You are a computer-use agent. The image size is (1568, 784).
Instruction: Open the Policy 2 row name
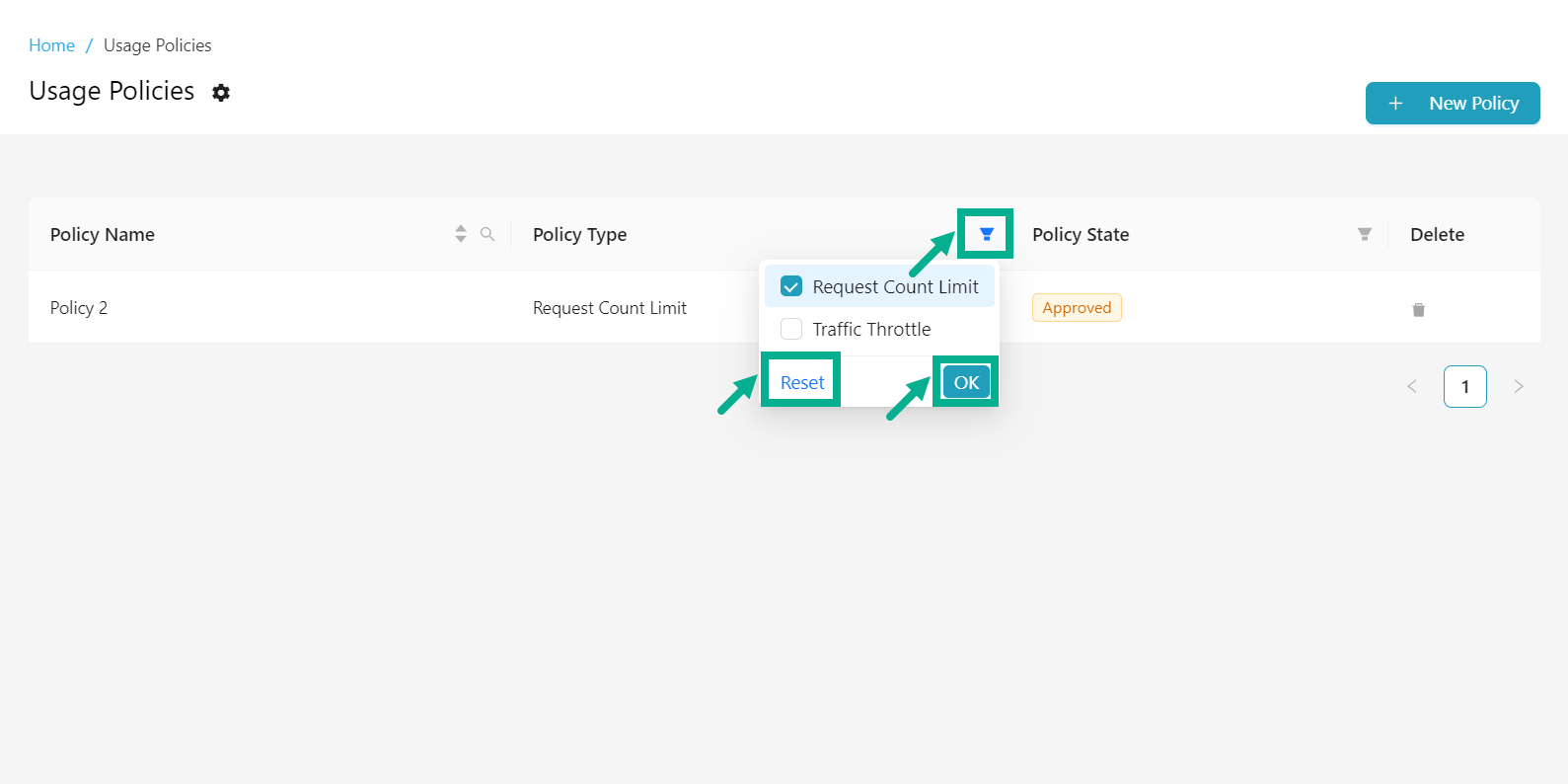click(x=79, y=308)
